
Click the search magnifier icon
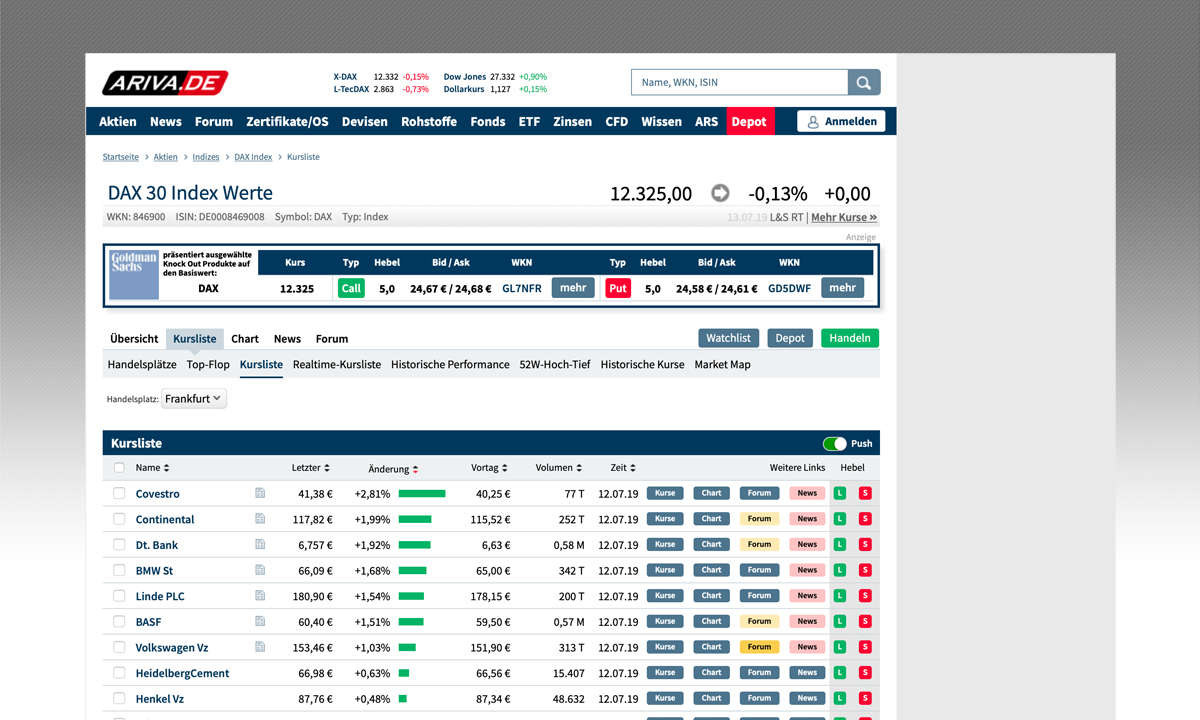pyautogui.click(x=864, y=82)
